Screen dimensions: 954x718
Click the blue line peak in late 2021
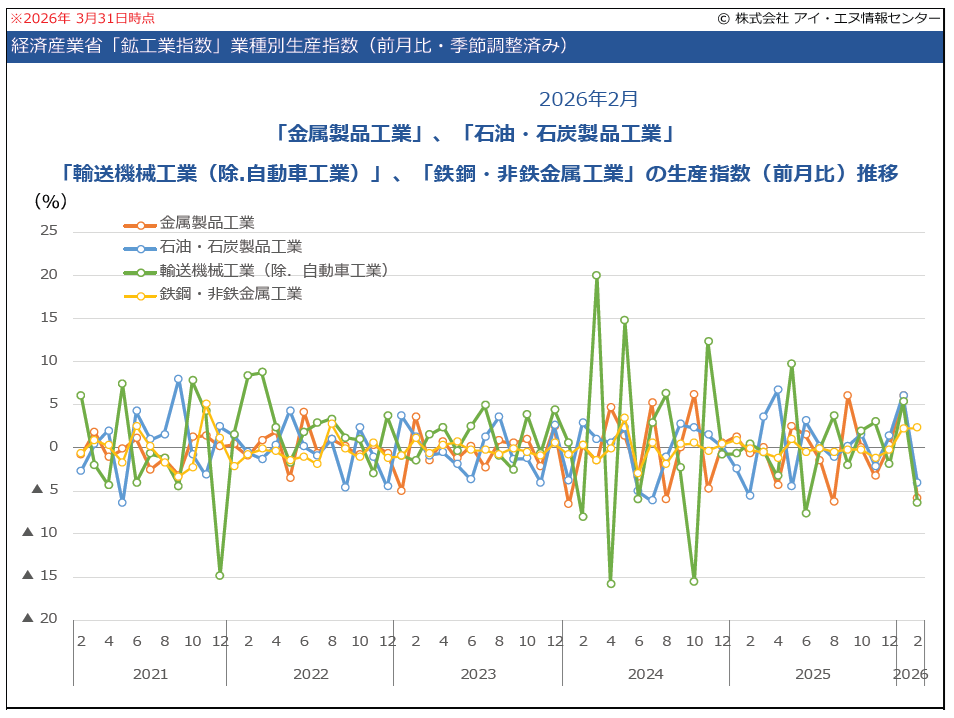[177, 378]
